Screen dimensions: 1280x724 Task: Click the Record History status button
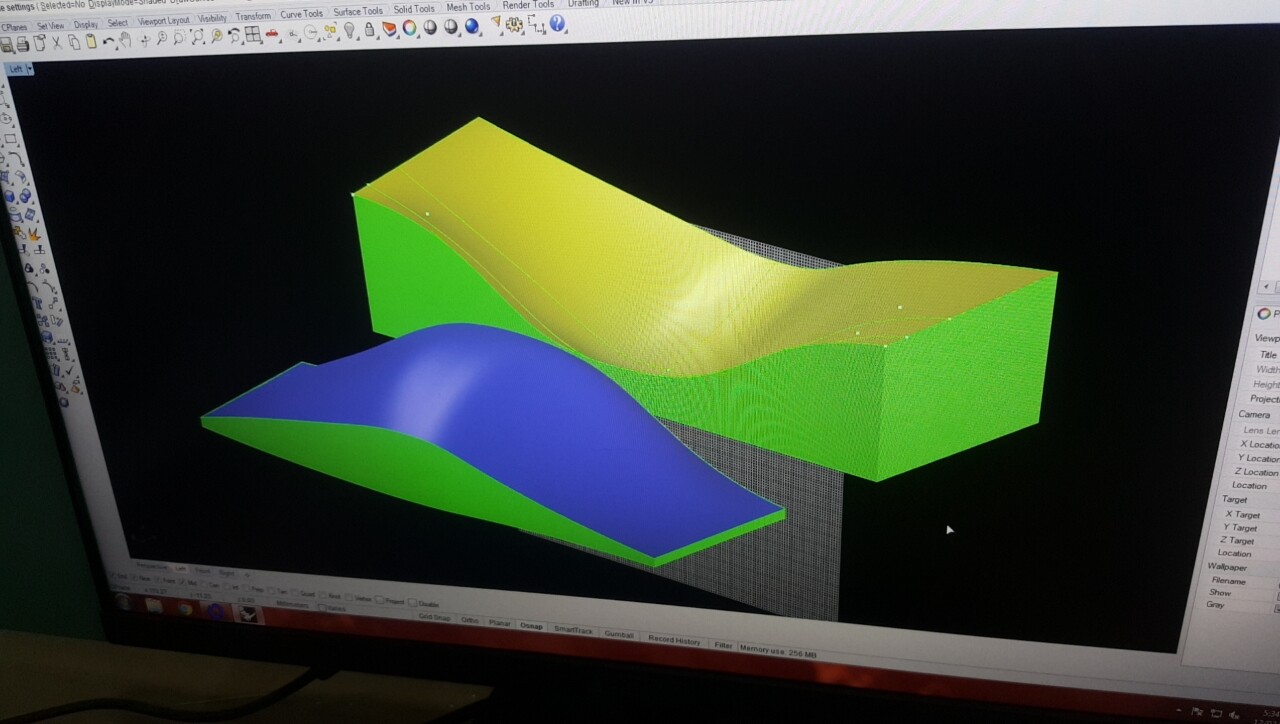(674, 640)
